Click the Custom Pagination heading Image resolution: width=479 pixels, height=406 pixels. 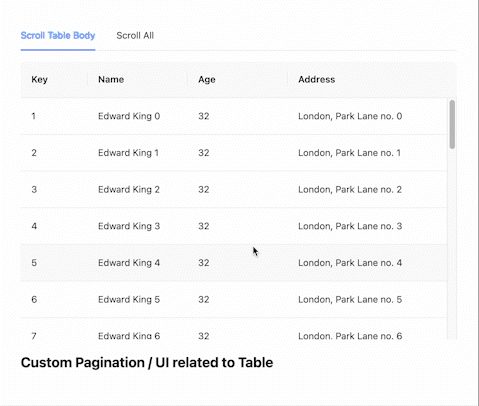tap(147, 363)
